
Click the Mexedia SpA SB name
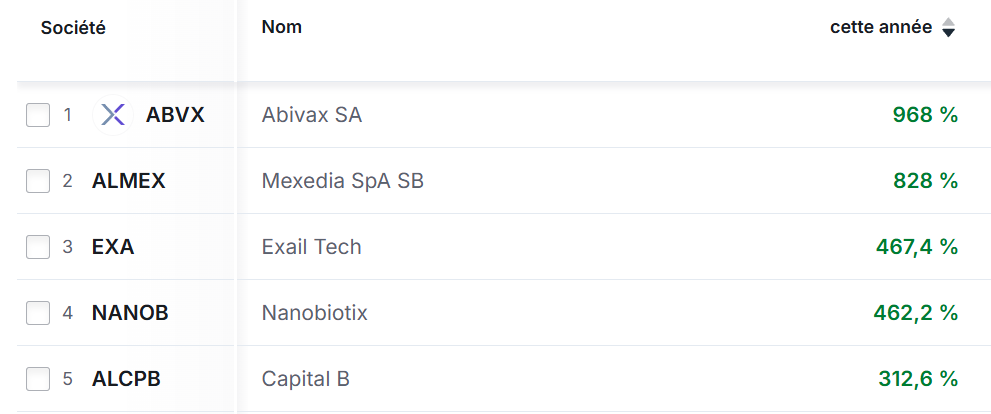pos(349,181)
